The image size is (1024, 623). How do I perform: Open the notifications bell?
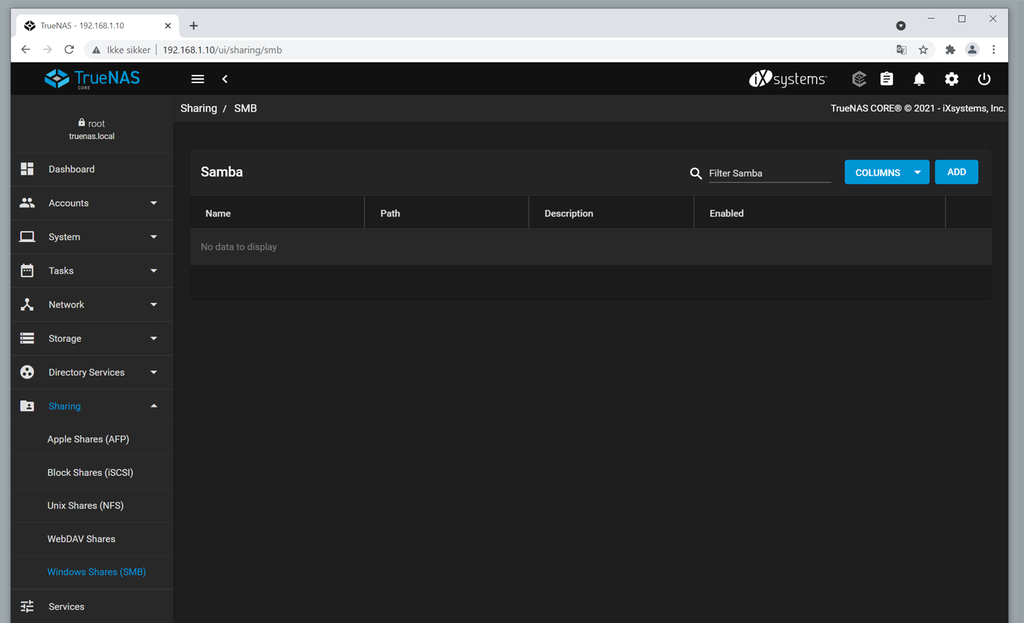918,79
